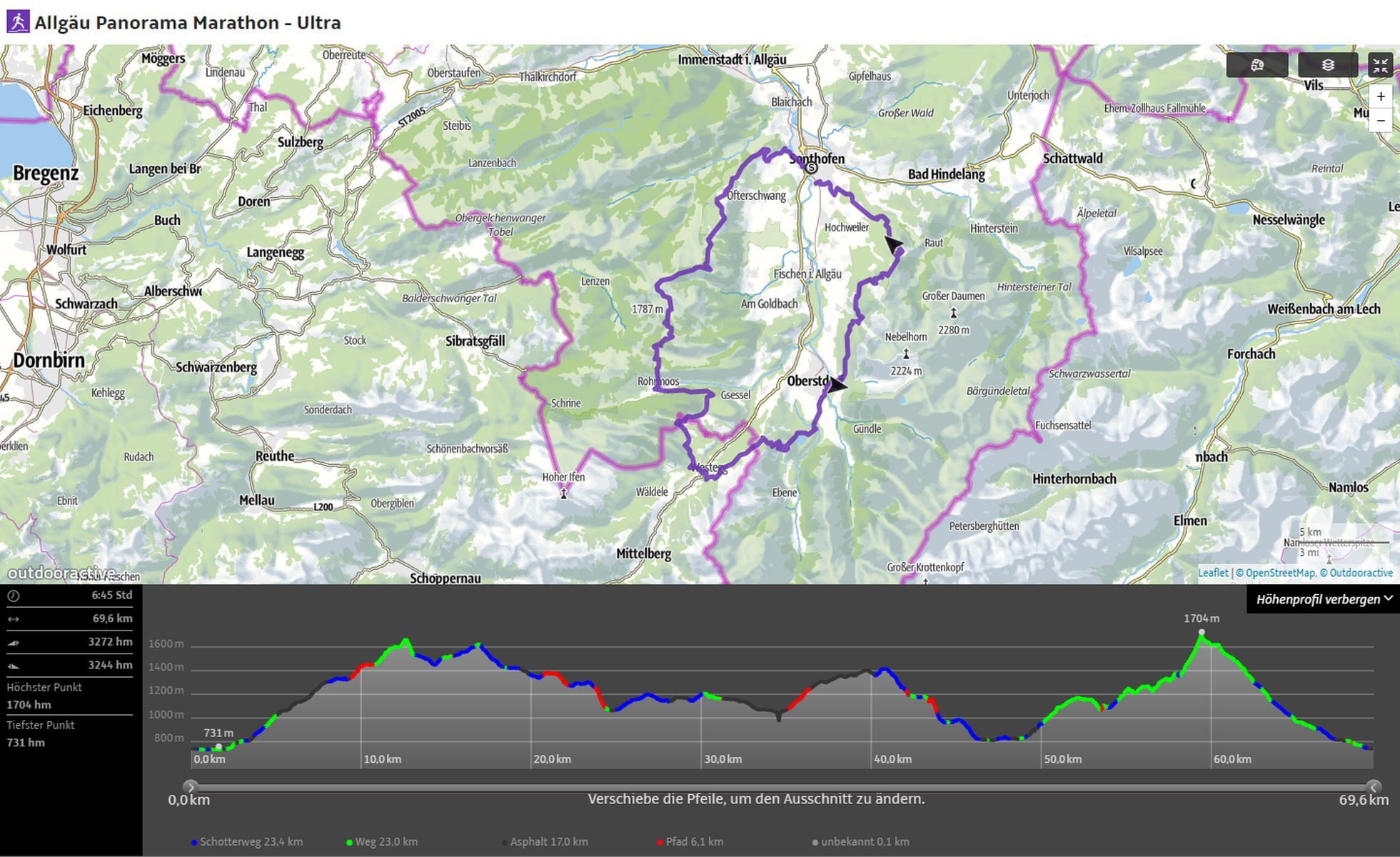The width and height of the screenshot is (1400, 857).
Task: Click the 1704 m highest point marker
Action: click(x=1202, y=632)
